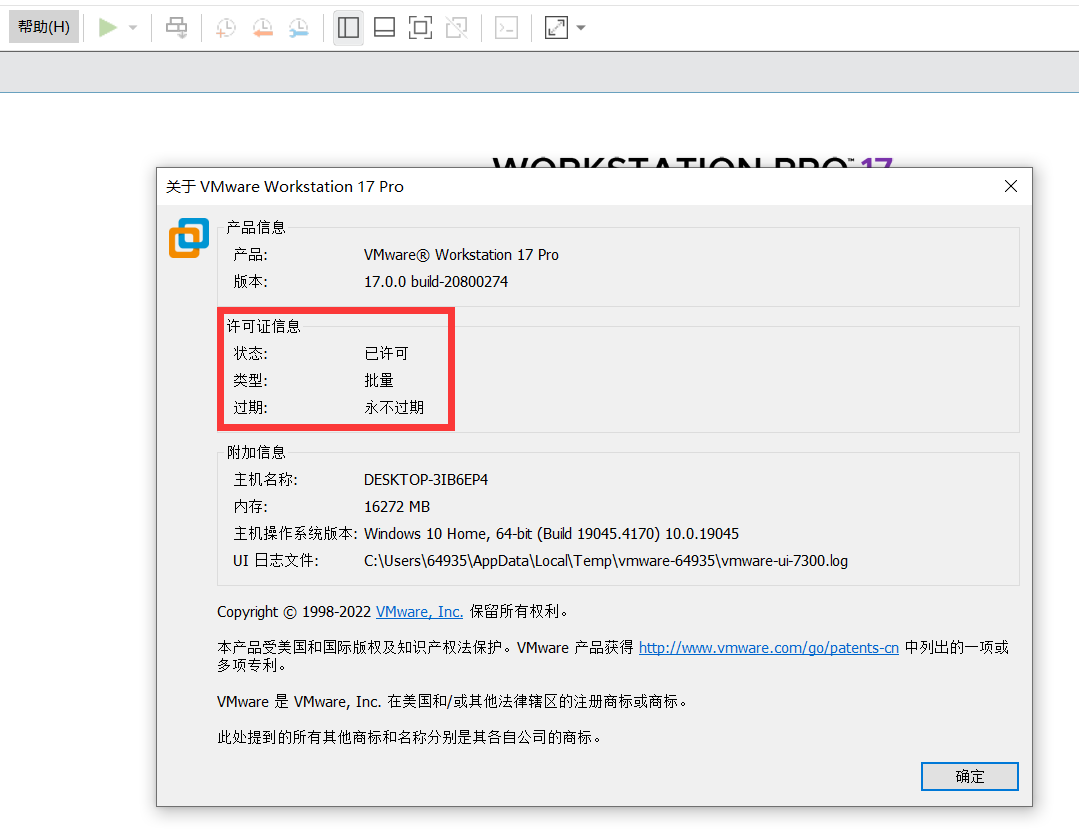Click the 内存: label
The height and width of the screenshot is (835, 1079).
pos(250,507)
